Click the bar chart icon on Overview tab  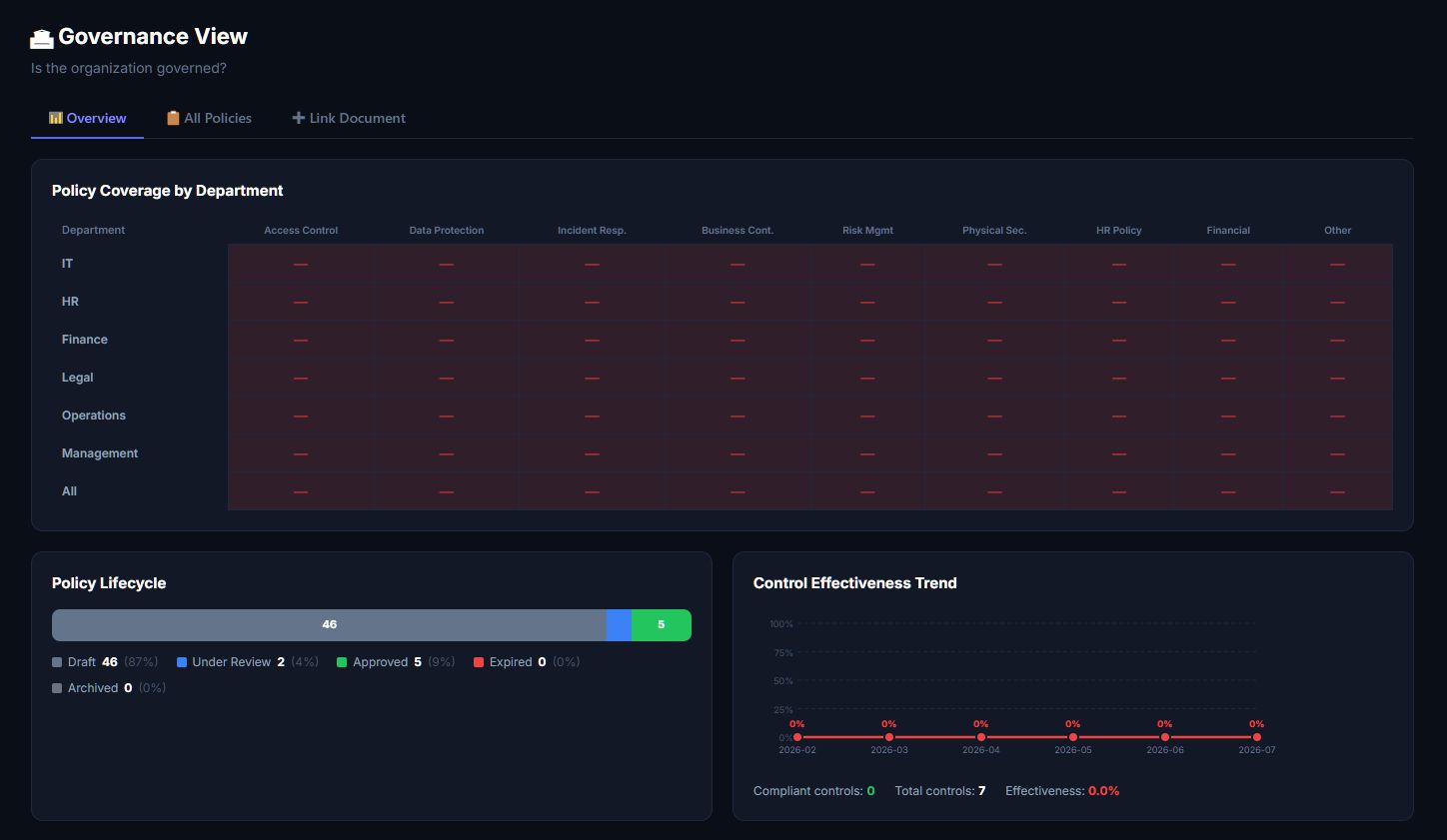[56, 118]
